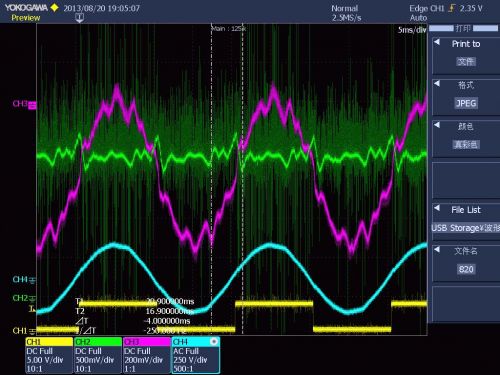500x375 pixels.
Task: Click the JPEG format button
Action: point(466,103)
